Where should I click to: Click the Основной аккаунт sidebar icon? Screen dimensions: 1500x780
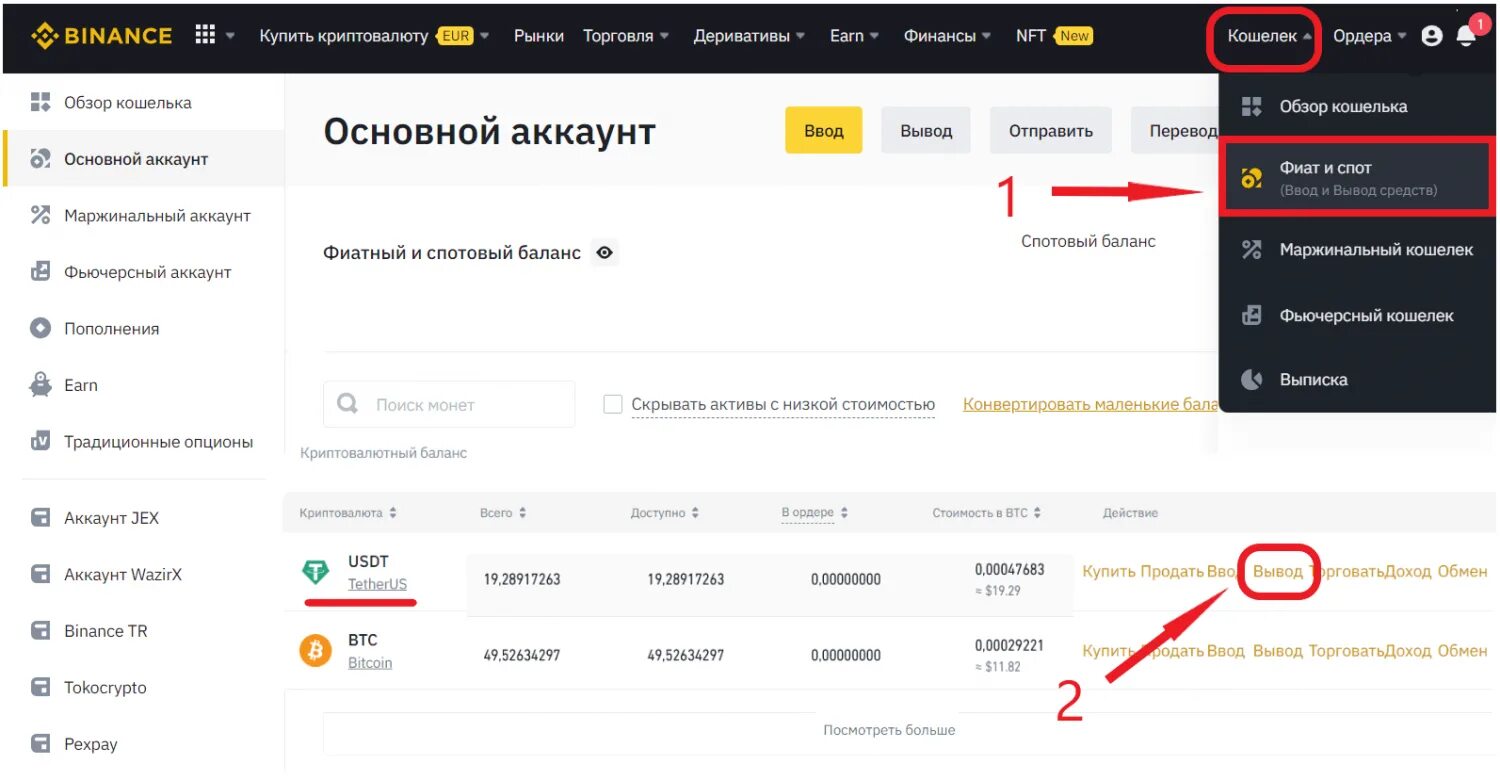(40, 159)
